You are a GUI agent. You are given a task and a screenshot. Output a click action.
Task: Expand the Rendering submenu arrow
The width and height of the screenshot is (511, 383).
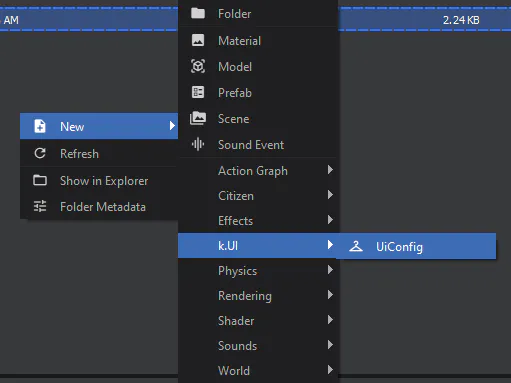click(330, 295)
